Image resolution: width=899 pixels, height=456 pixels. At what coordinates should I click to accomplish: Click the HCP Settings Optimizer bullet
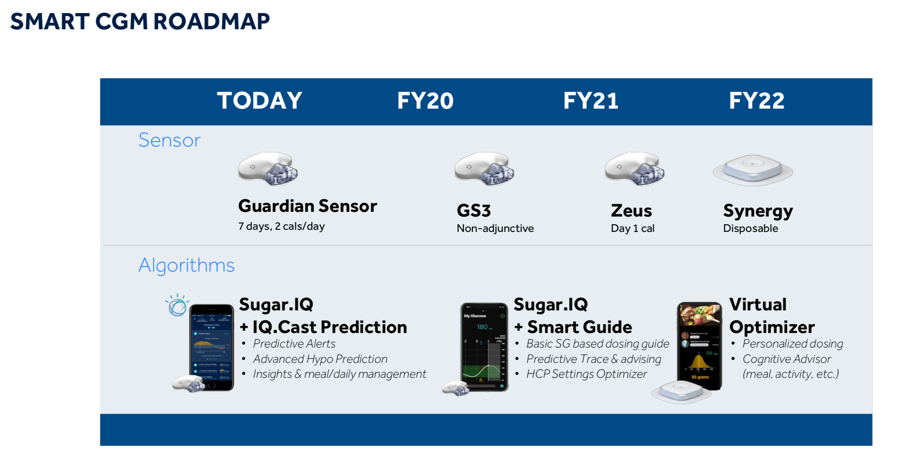(x=587, y=374)
